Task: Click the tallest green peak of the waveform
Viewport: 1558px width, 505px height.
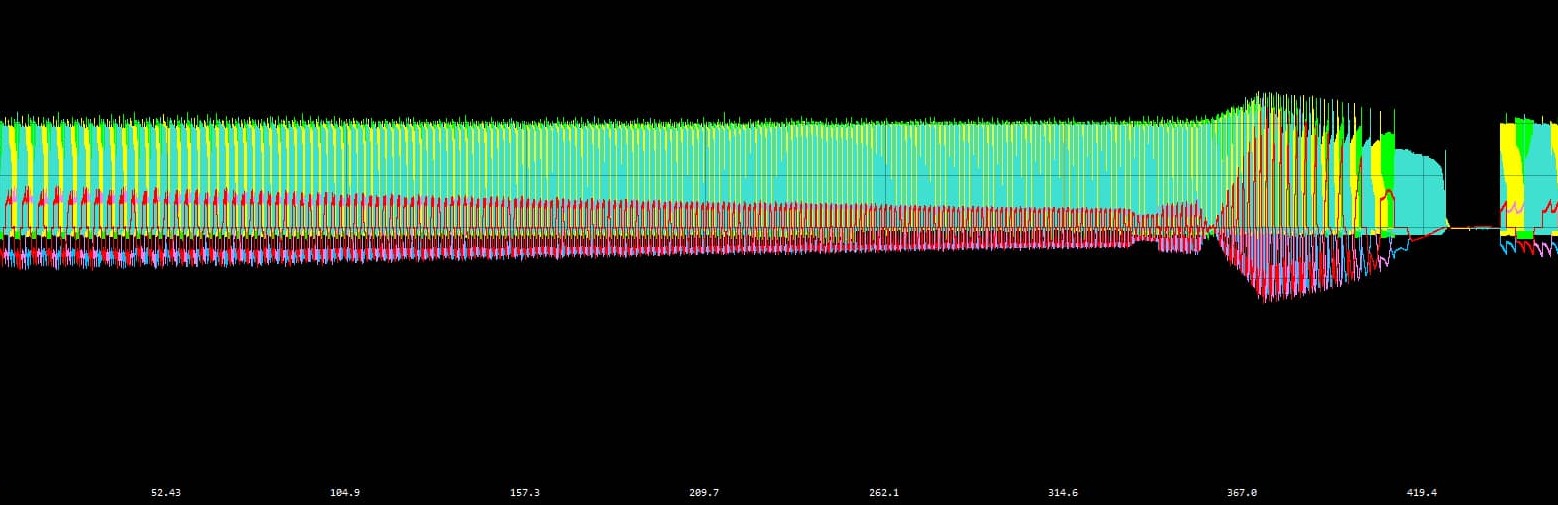Action: click(1262, 95)
